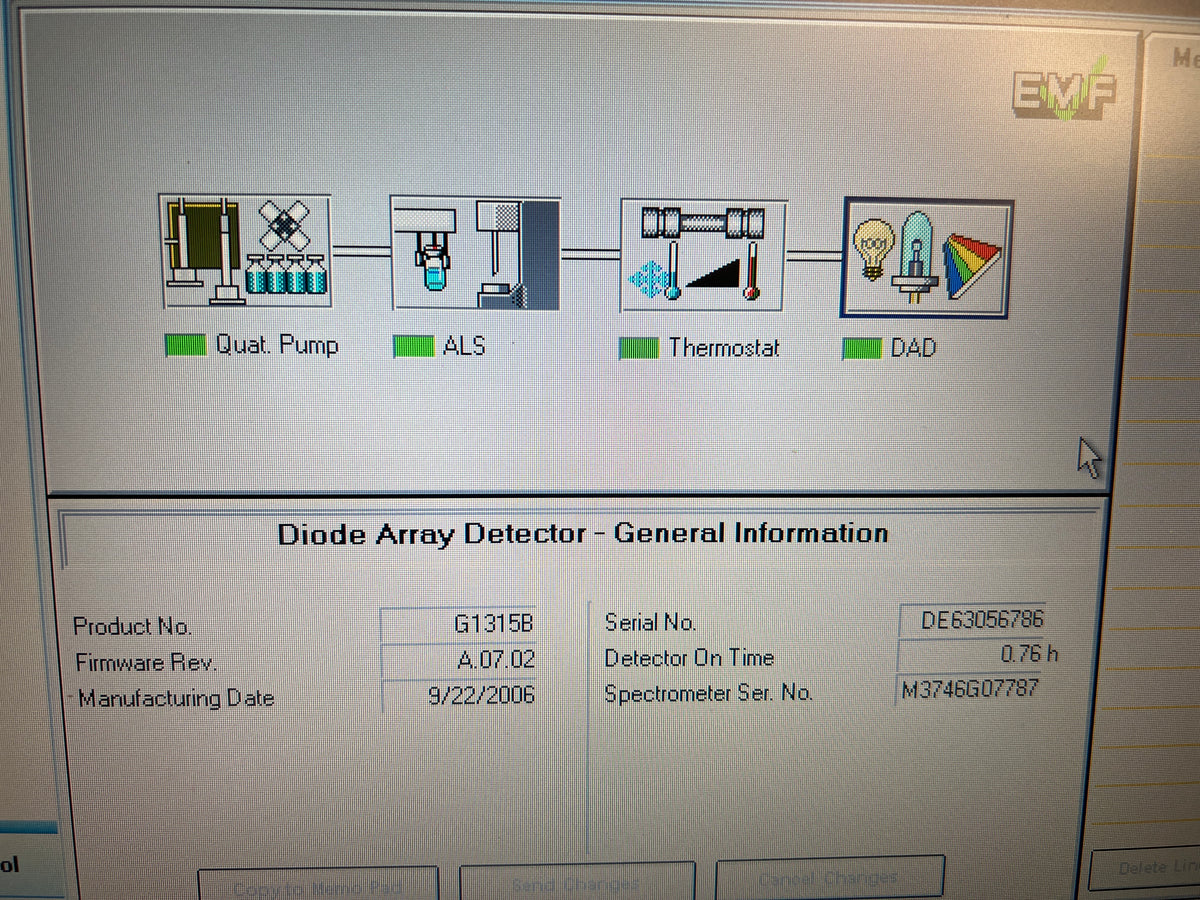Click the Delete Line button at right edge
This screenshot has width=1200, height=900.
coord(1145,868)
